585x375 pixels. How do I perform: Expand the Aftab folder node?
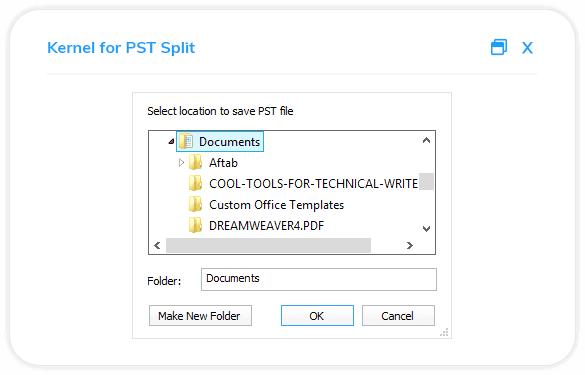pyautogui.click(x=181, y=163)
